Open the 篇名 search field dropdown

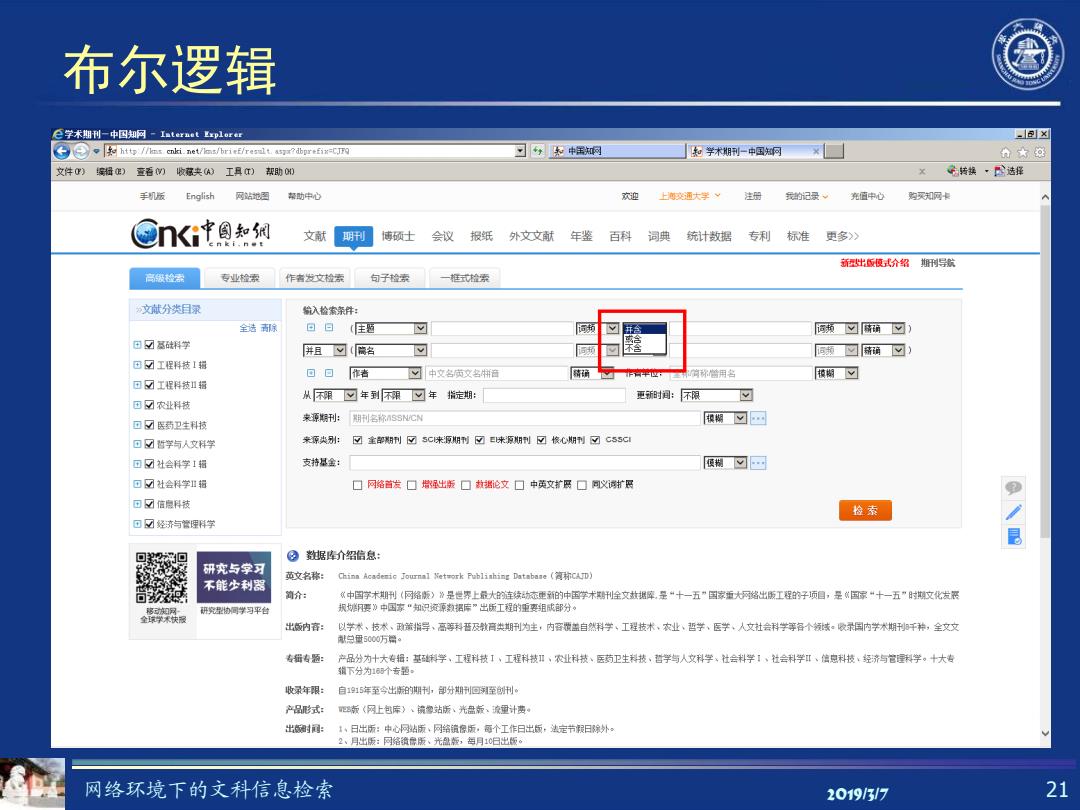(391, 351)
